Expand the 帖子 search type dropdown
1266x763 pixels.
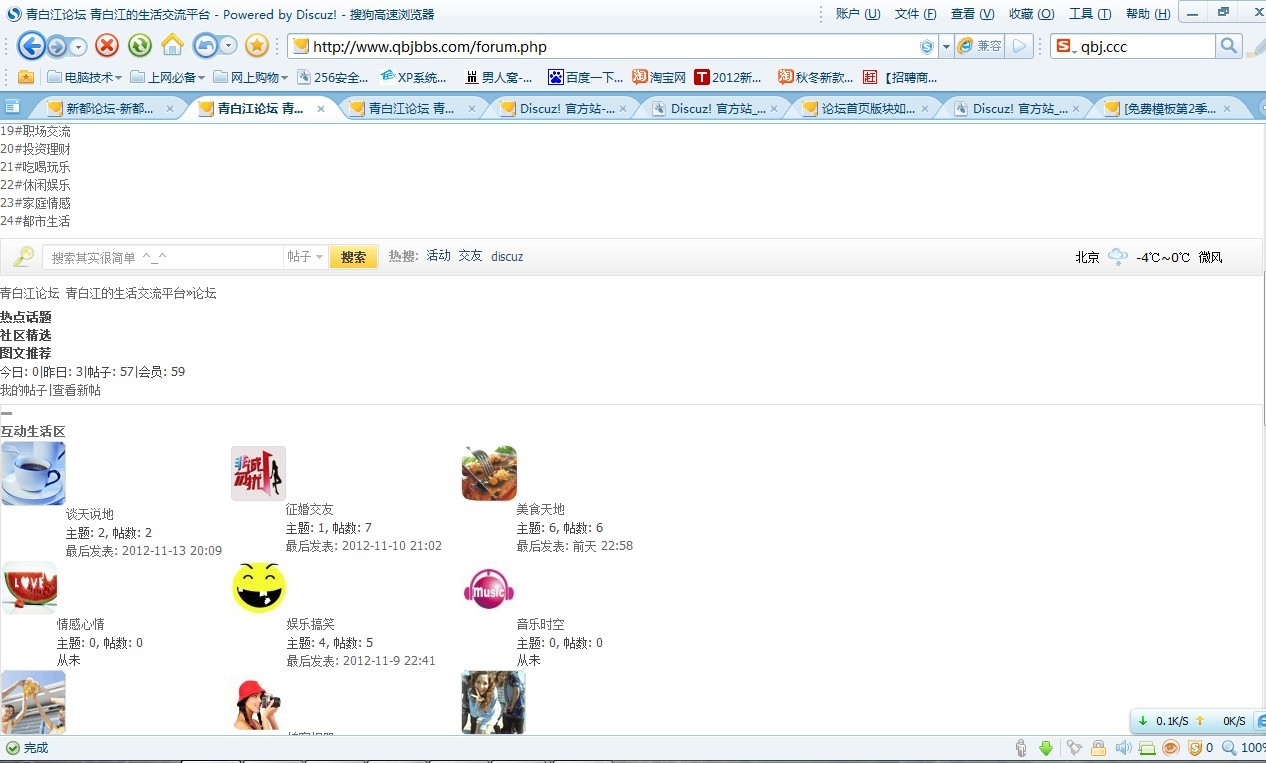(306, 257)
